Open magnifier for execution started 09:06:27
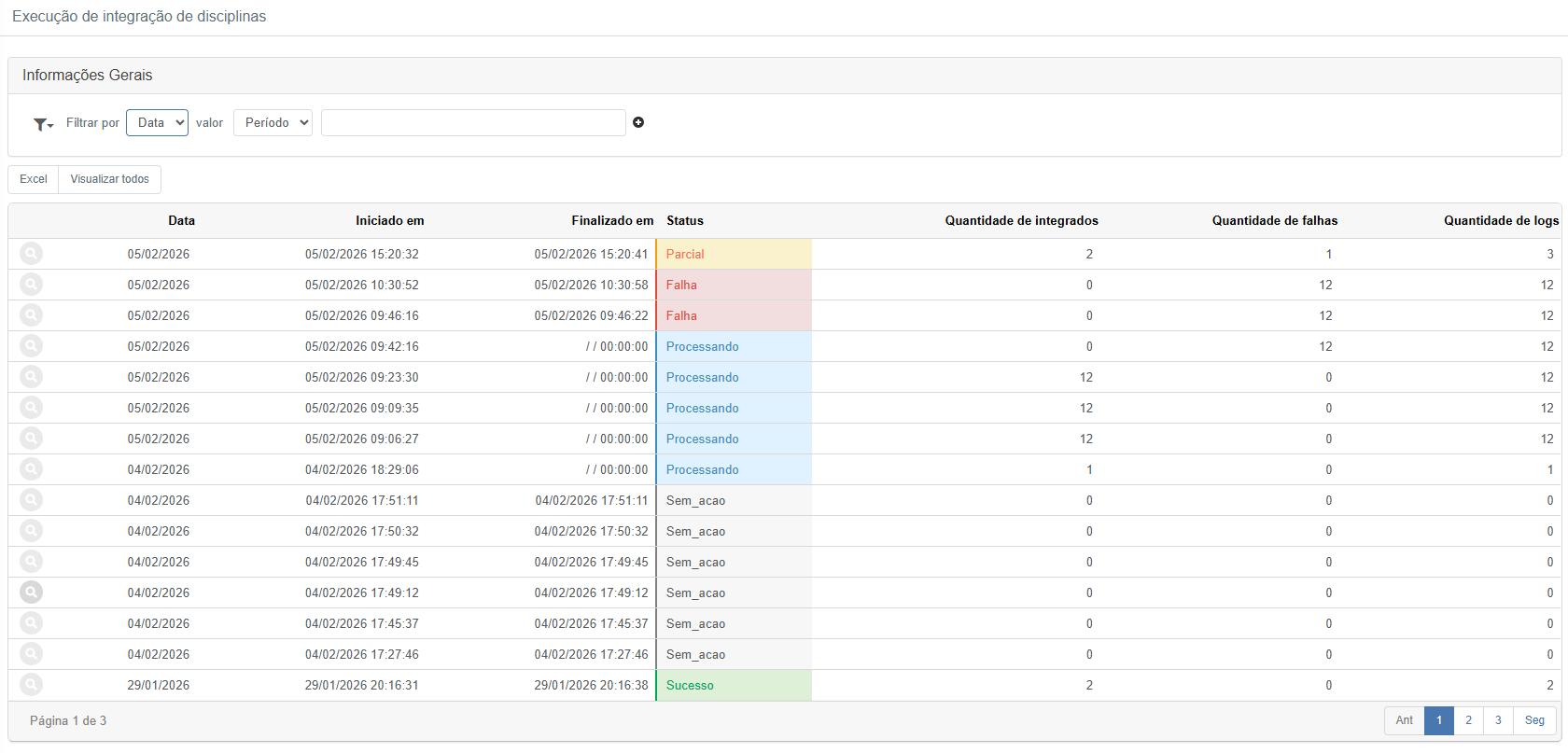The image size is (1568, 753). tap(32, 439)
